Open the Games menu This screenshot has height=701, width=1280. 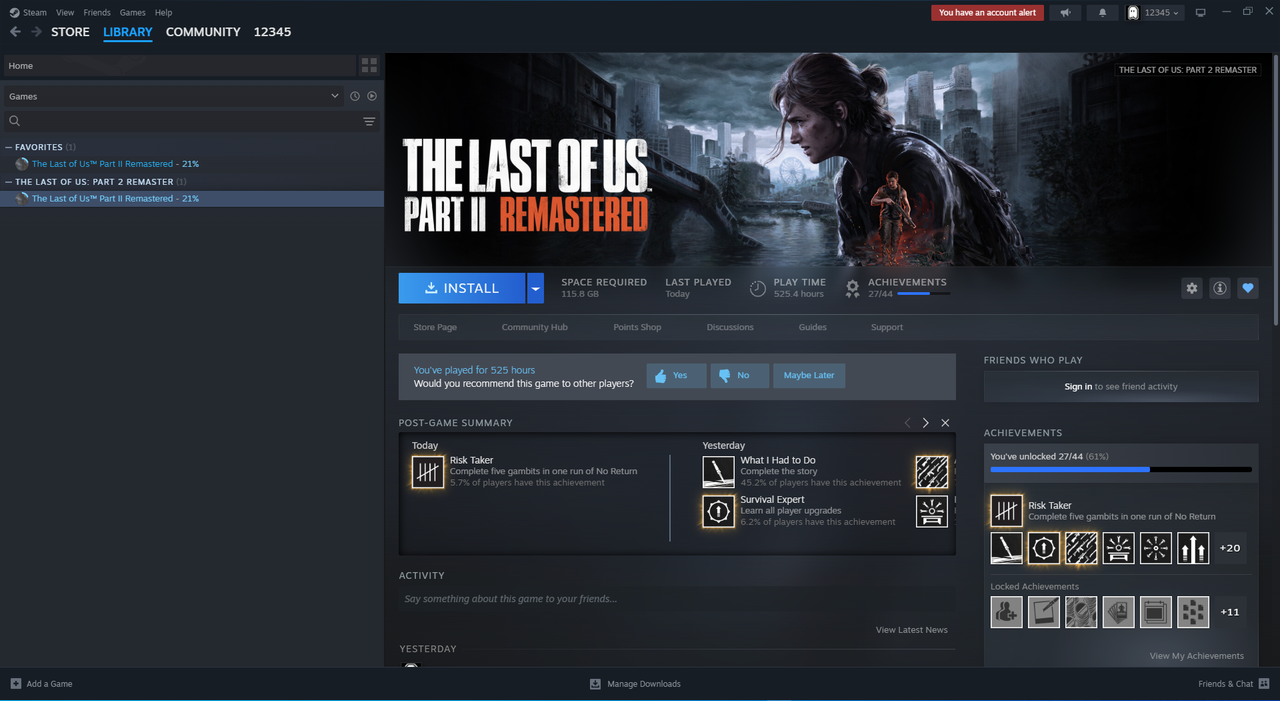pos(132,13)
